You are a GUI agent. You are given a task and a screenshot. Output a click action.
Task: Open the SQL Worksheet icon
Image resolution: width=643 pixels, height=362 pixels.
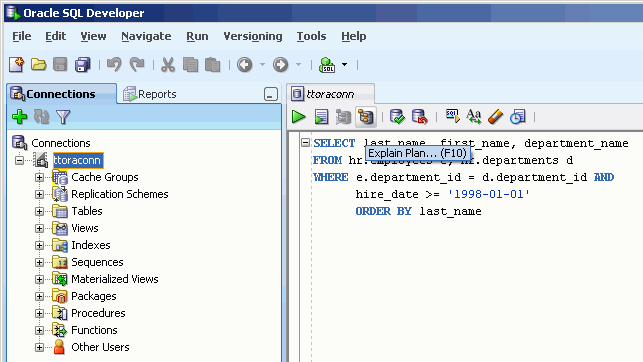[x=327, y=65]
